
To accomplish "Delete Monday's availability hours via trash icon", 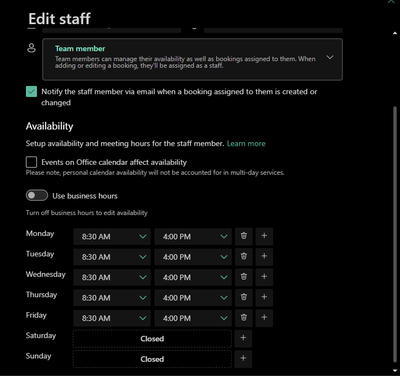I will pyautogui.click(x=244, y=236).
